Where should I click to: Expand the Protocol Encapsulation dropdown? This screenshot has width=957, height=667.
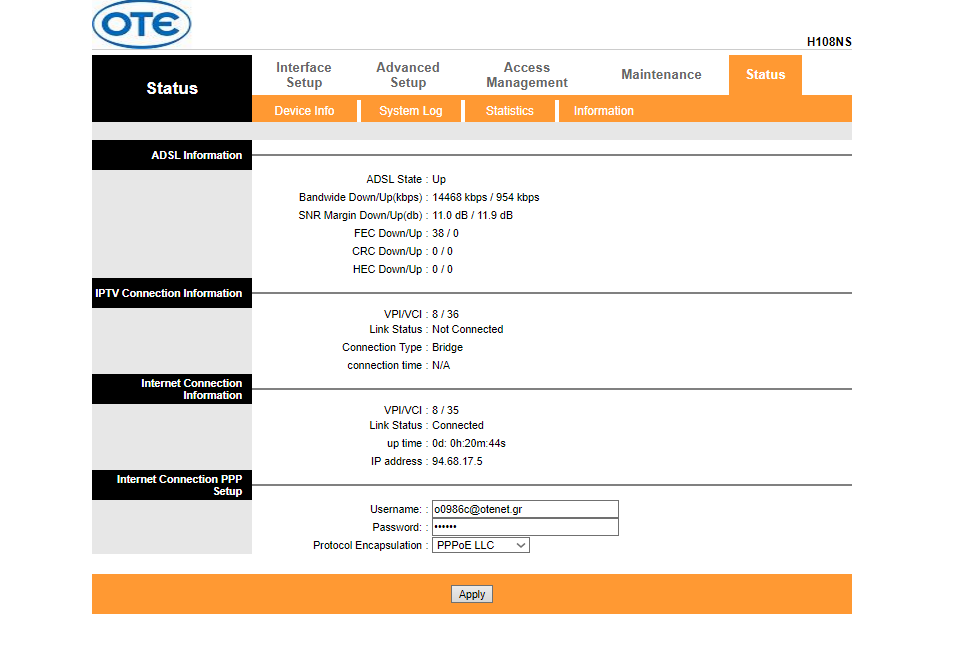[x=480, y=545]
